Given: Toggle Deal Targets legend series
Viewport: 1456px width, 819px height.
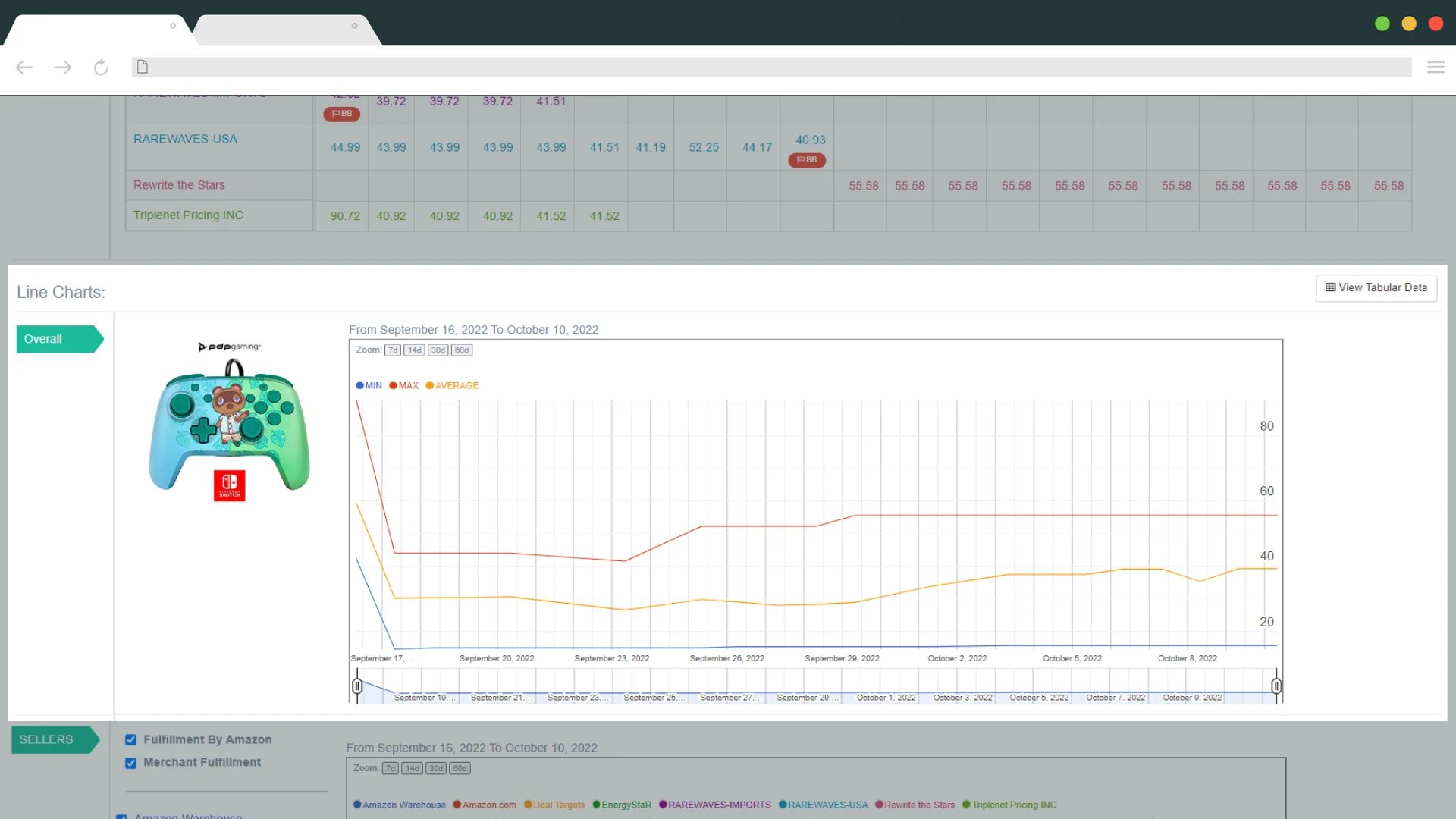Looking at the screenshot, I should (x=554, y=805).
